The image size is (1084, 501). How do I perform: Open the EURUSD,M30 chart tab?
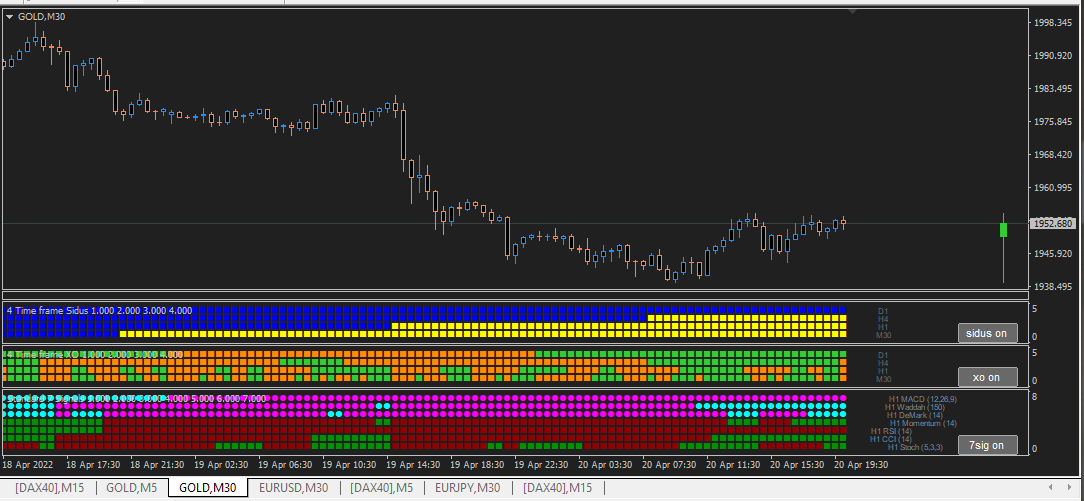293,488
